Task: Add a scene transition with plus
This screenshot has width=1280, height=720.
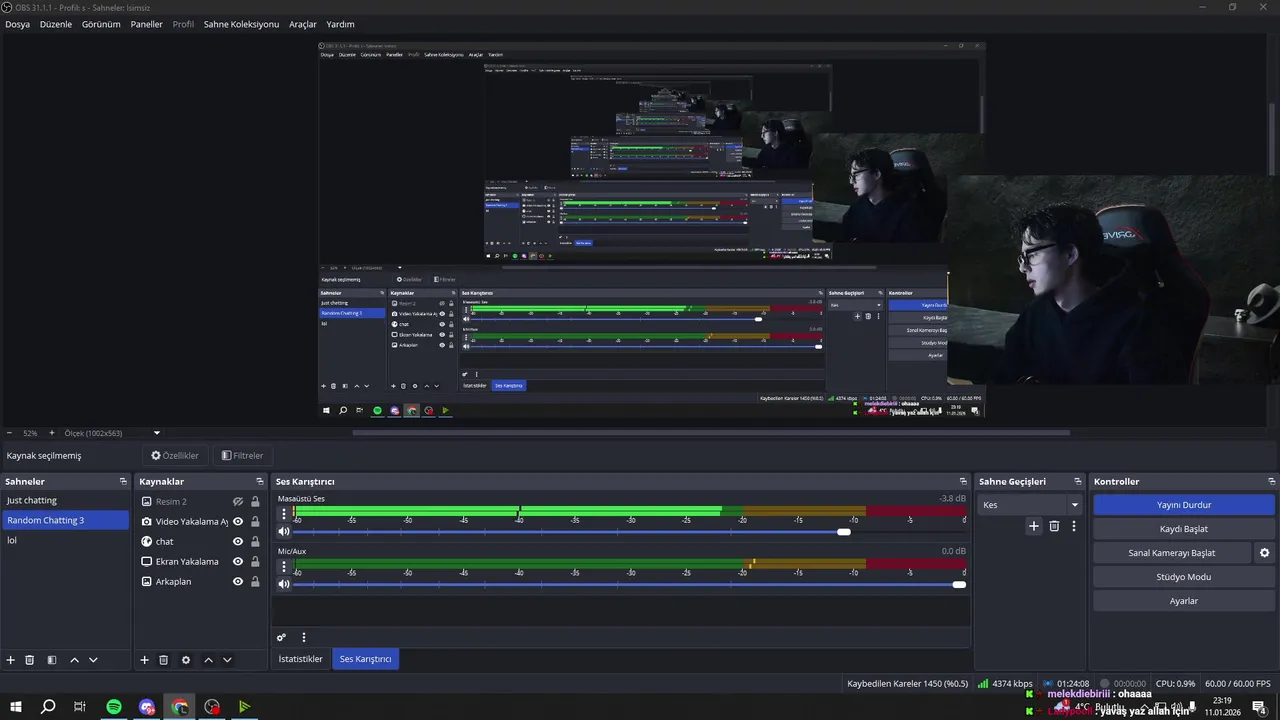Action: tap(1034, 526)
